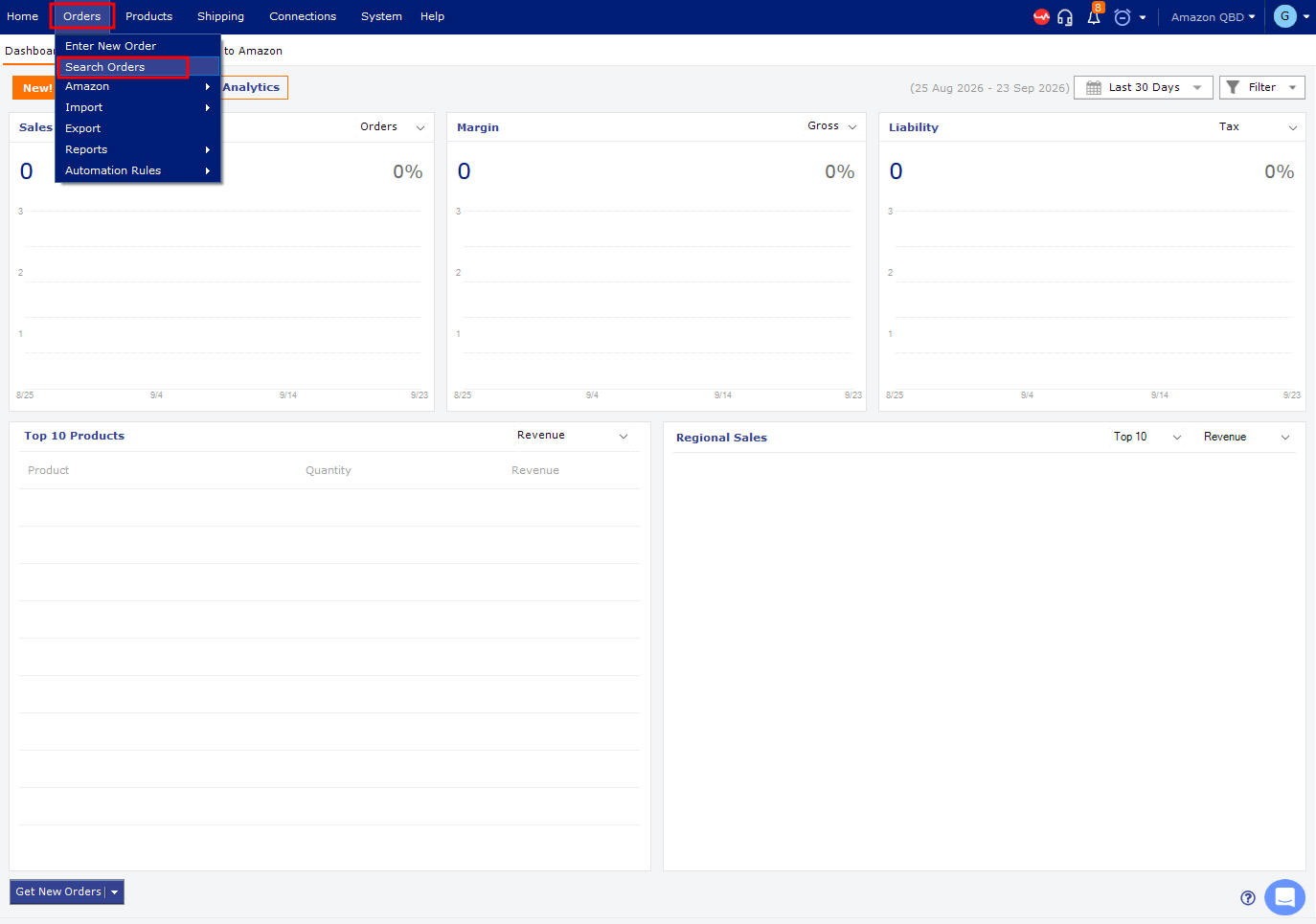Viewport: 1316px width, 924px height.
Task: Expand the Regional Sales Top 10 dropdown
Action: point(1147,437)
